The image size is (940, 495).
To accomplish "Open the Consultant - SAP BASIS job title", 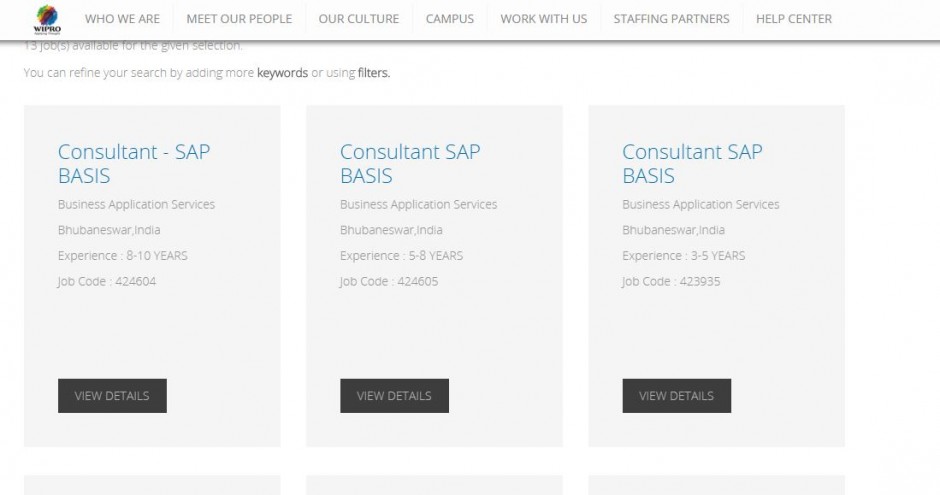I will point(134,164).
